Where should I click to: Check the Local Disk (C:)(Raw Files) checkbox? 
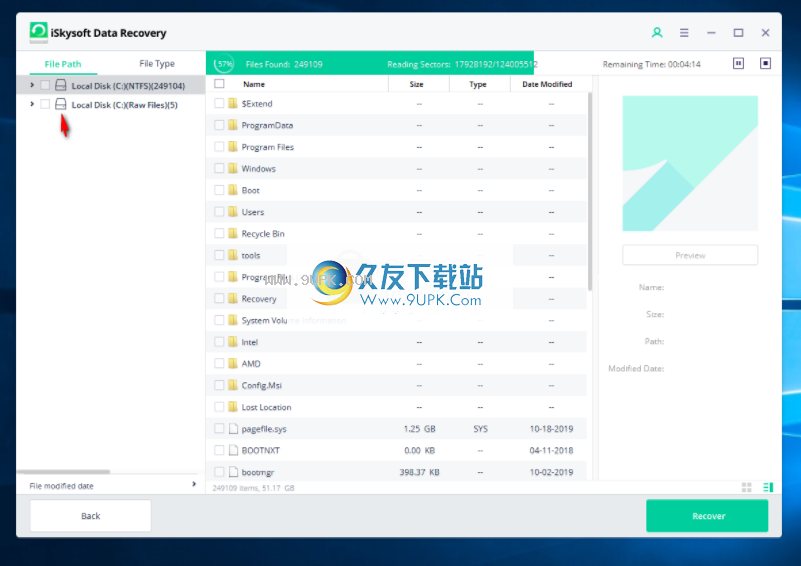[45, 104]
